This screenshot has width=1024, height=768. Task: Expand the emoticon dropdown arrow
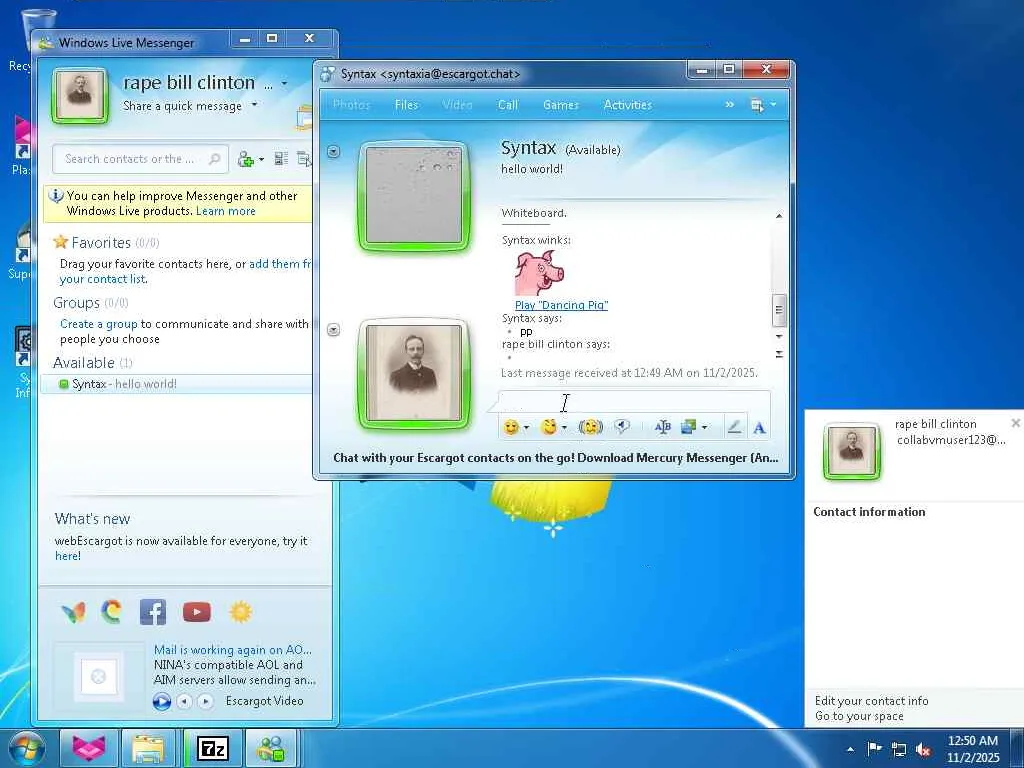[526, 428]
